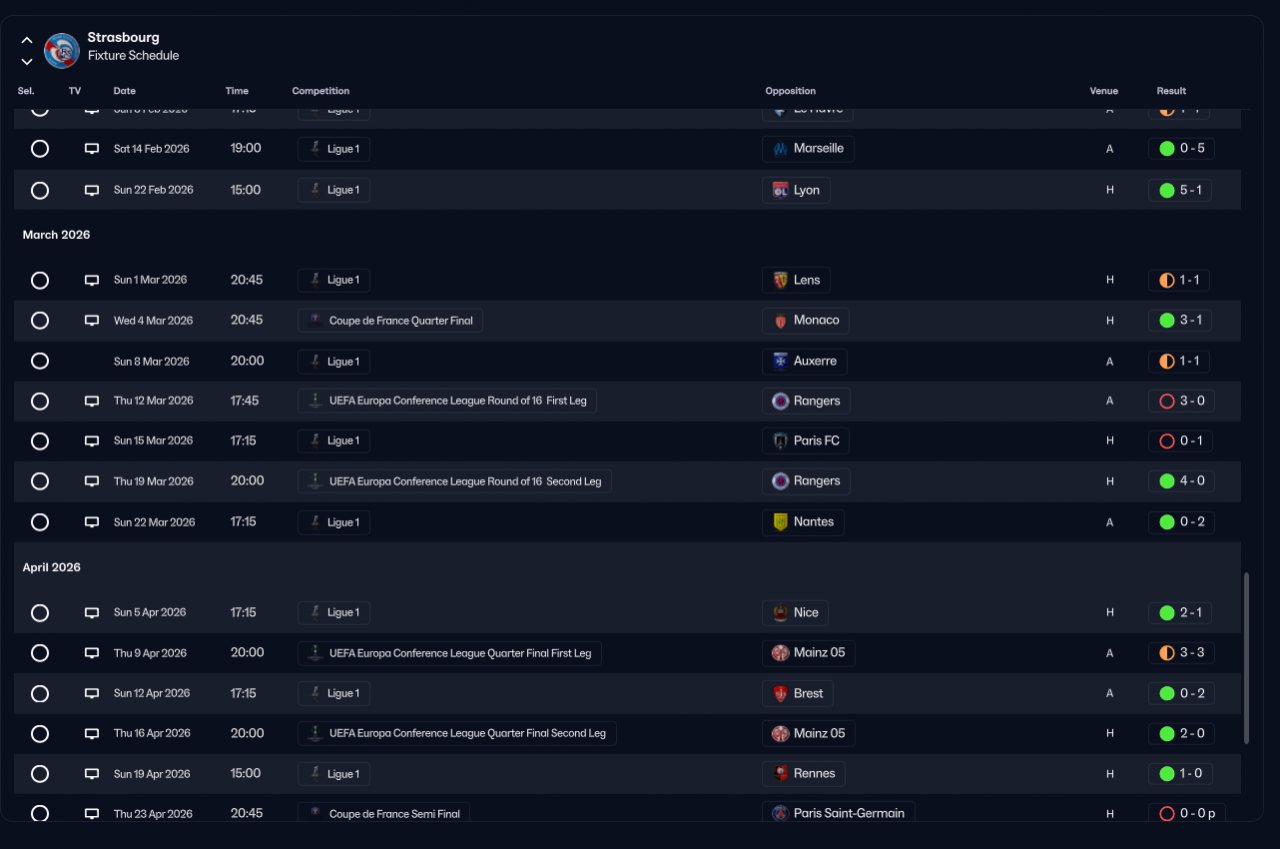1280x849 pixels.
Task: Open the Mainz 05 3-3 result
Action: pyautogui.click(x=1181, y=653)
